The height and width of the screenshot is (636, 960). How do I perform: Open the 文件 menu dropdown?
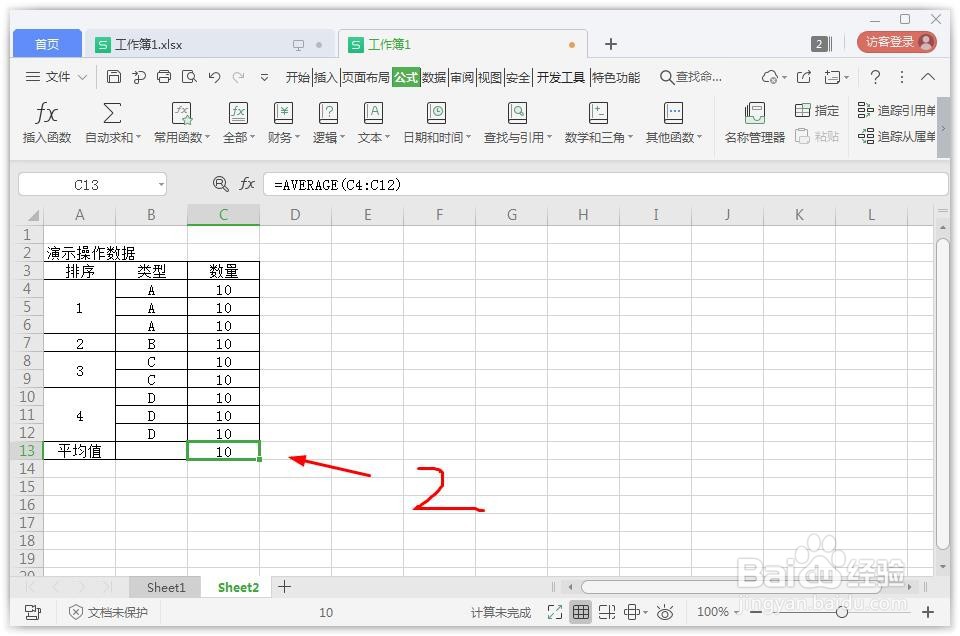click(56, 77)
